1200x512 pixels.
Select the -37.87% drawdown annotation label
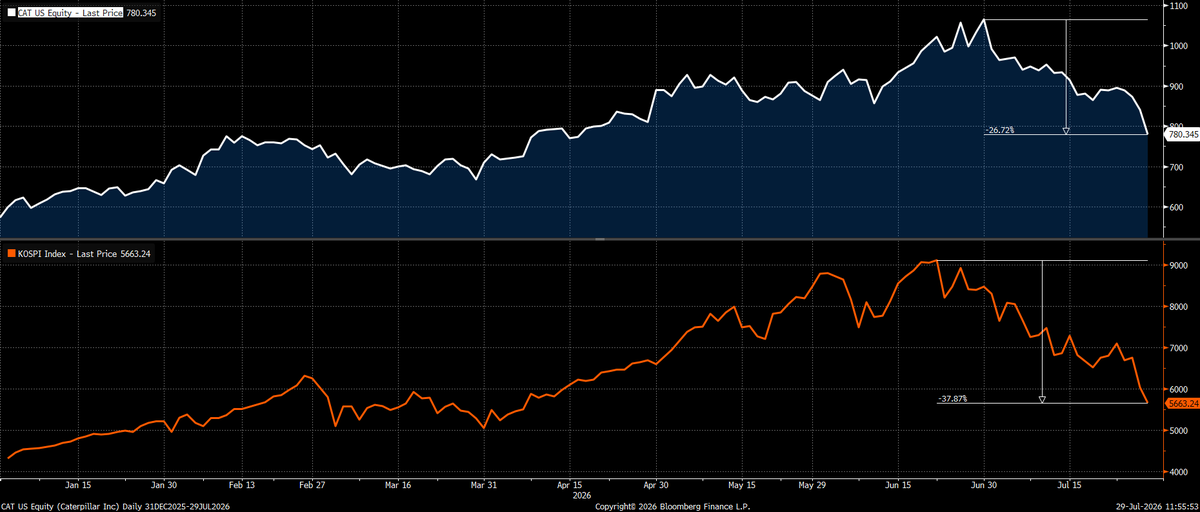click(x=953, y=399)
